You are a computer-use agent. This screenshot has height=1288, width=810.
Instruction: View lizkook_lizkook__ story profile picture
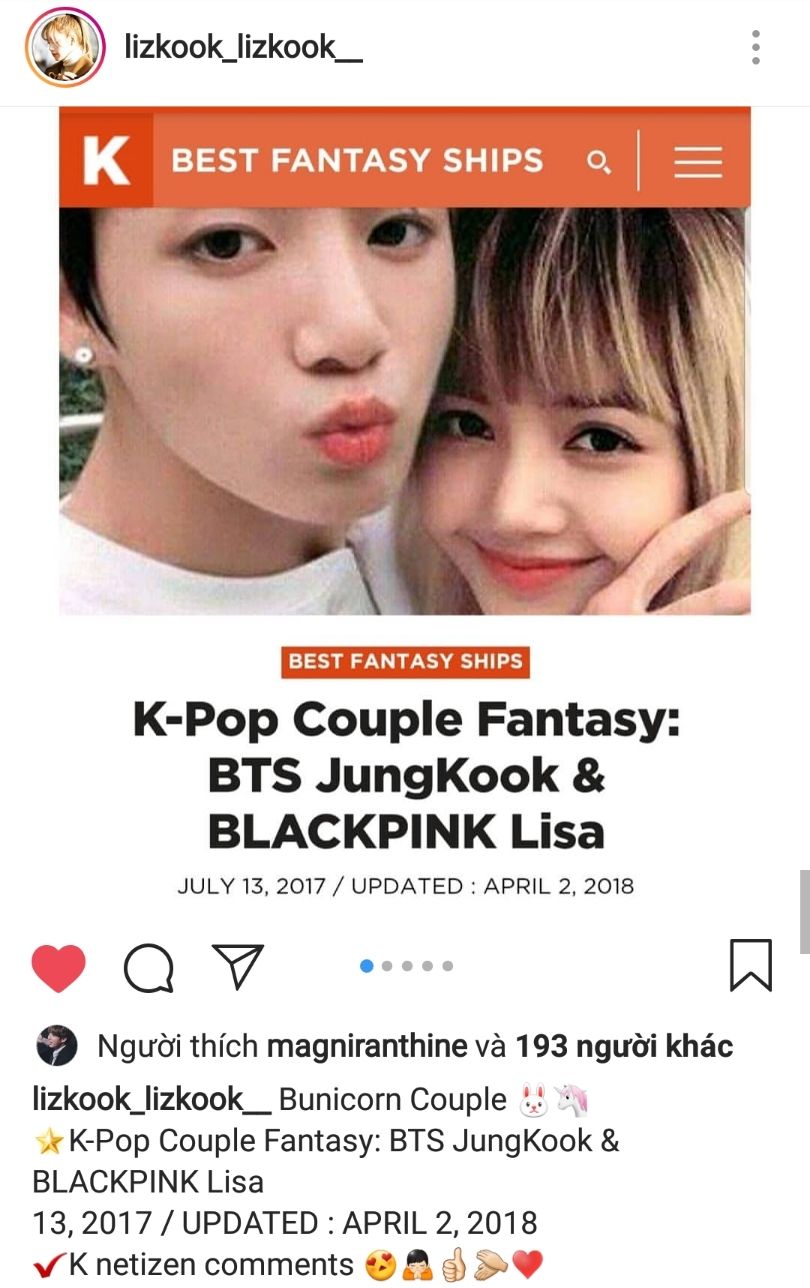(x=66, y=47)
